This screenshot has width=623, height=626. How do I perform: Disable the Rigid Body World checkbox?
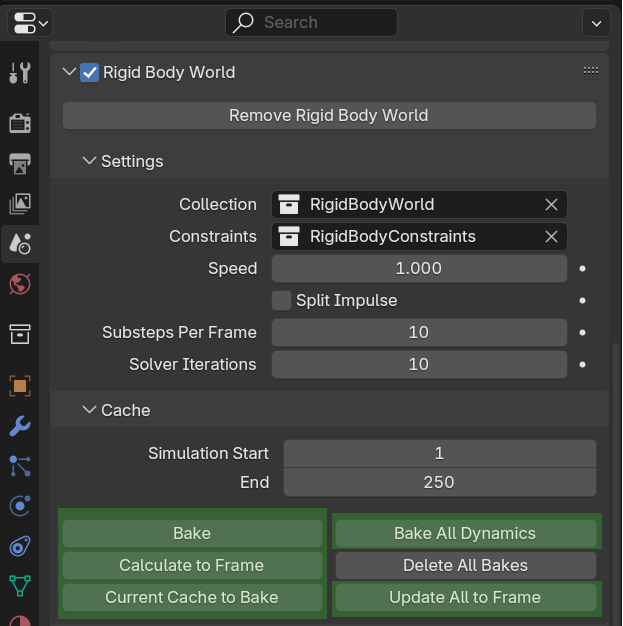point(89,73)
